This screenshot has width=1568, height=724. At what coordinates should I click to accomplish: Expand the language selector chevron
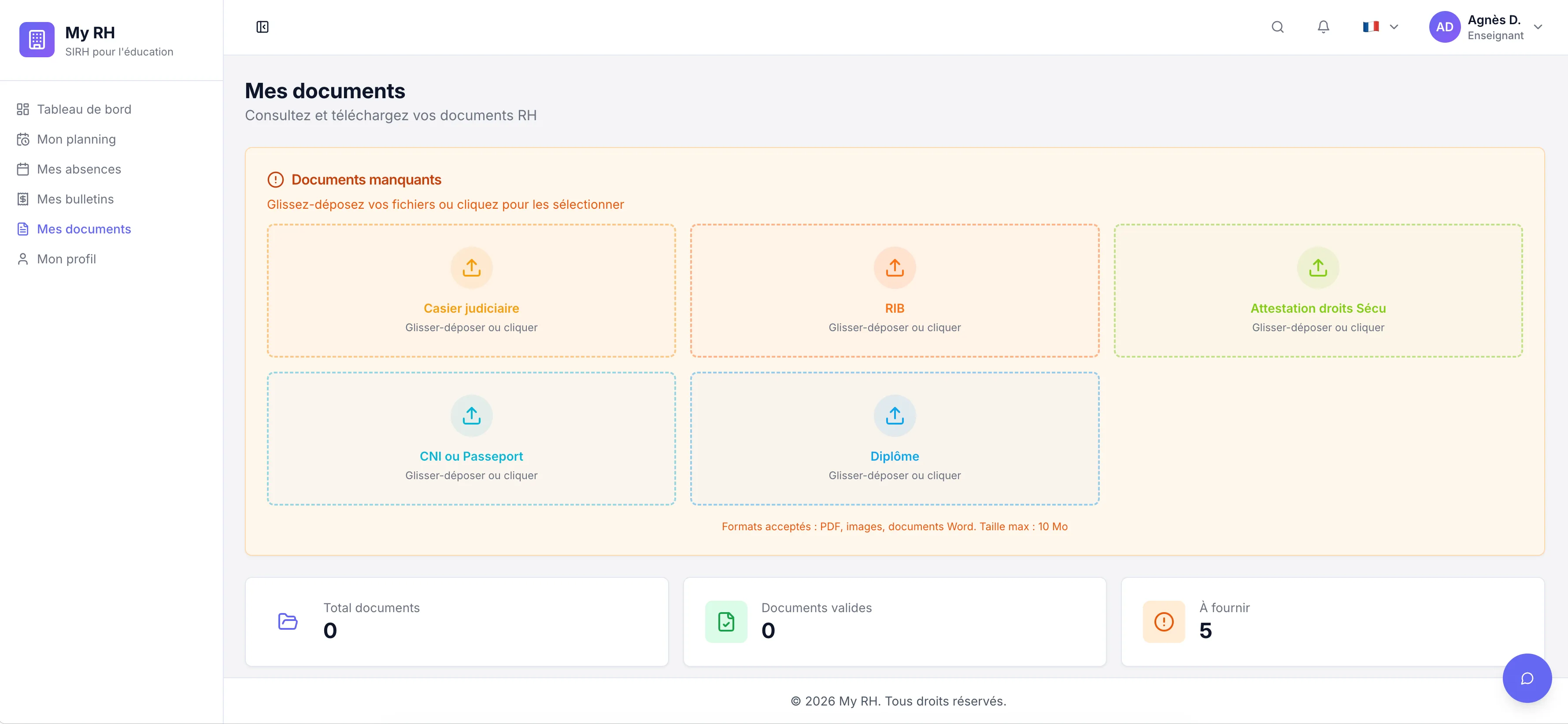point(1394,27)
